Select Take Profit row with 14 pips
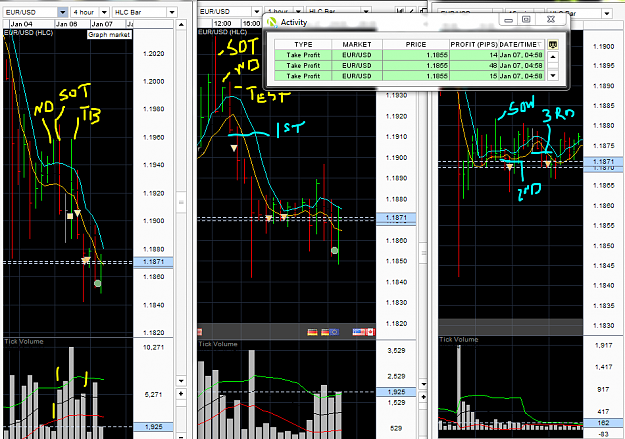 pos(409,55)
